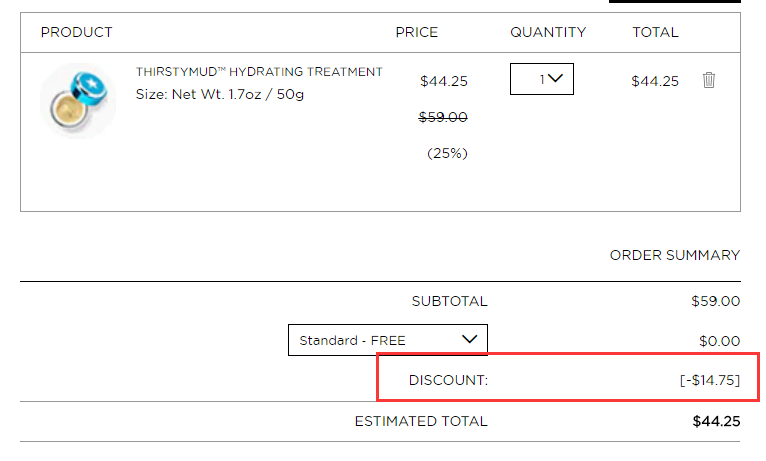The width and height of the screenshot is (766, 461).
Task: Select the struck-through $59.00 original price
Action: (443, 117)
